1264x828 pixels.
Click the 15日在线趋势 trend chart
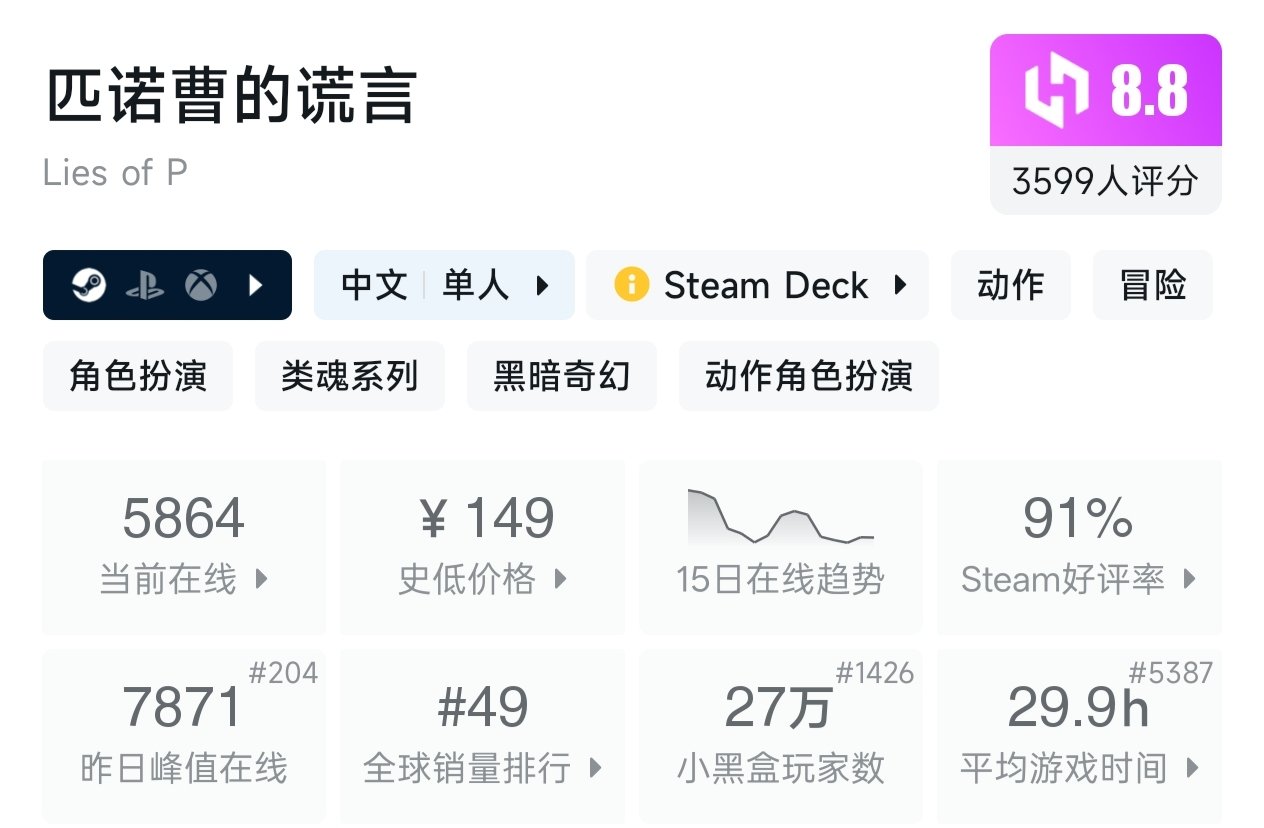[x=780, y=518]
